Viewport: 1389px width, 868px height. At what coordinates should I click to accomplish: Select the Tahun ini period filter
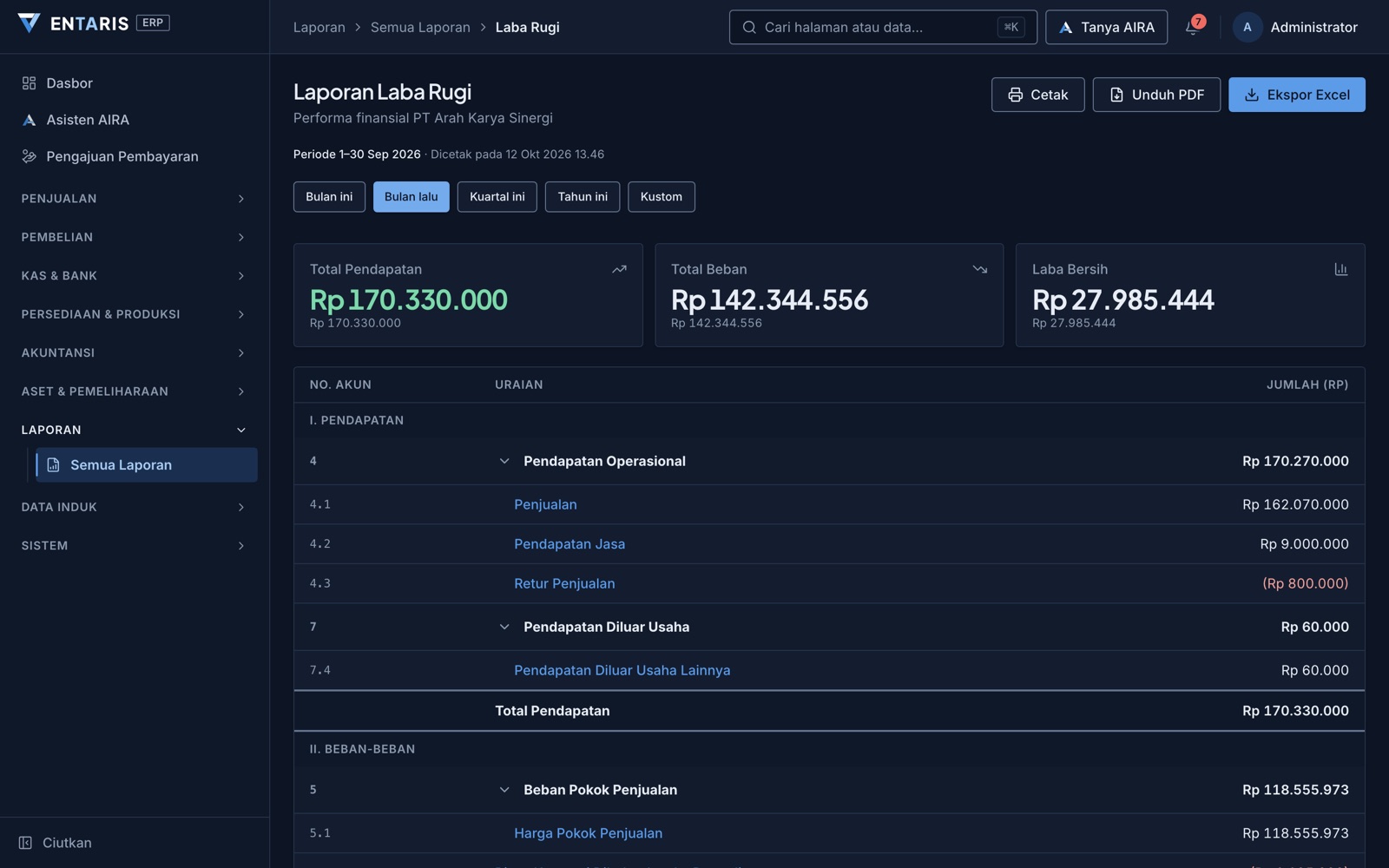(x=583, y=197)
